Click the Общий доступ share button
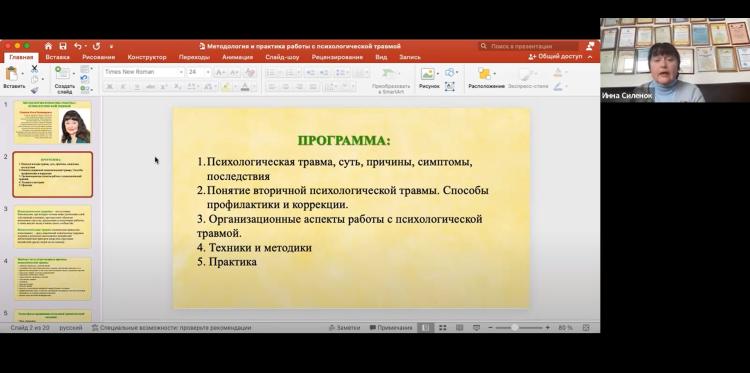This screenshot has height=373, width=750. point(555,56)
